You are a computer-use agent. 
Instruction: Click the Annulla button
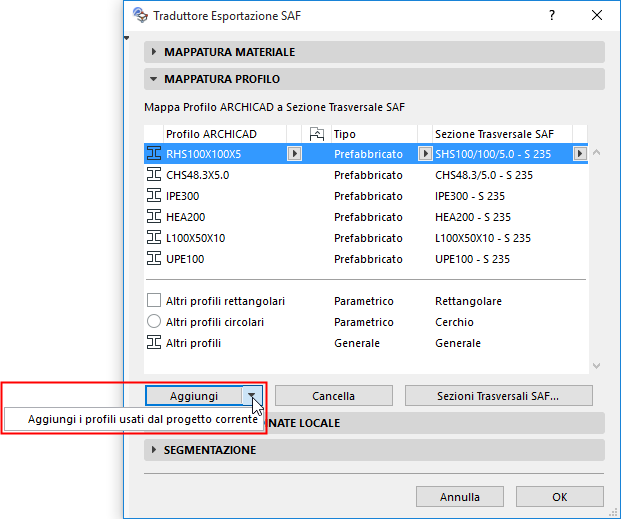460,497
